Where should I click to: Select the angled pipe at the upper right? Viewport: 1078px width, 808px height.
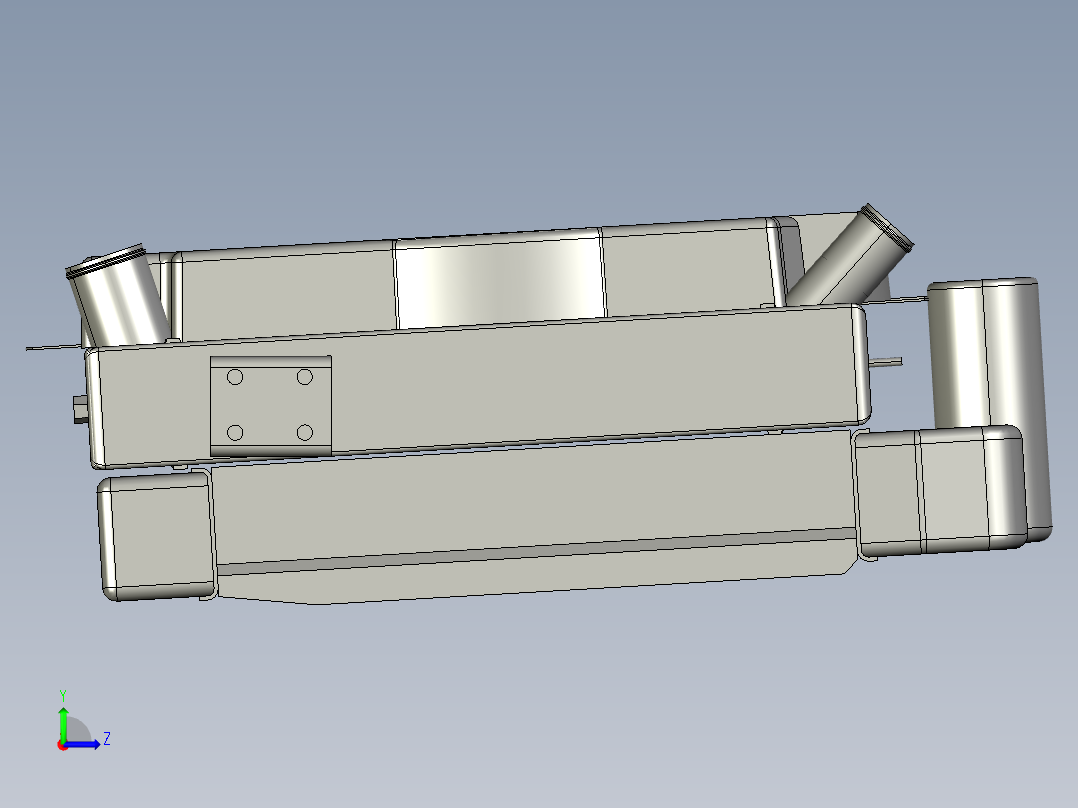[850, 256]
